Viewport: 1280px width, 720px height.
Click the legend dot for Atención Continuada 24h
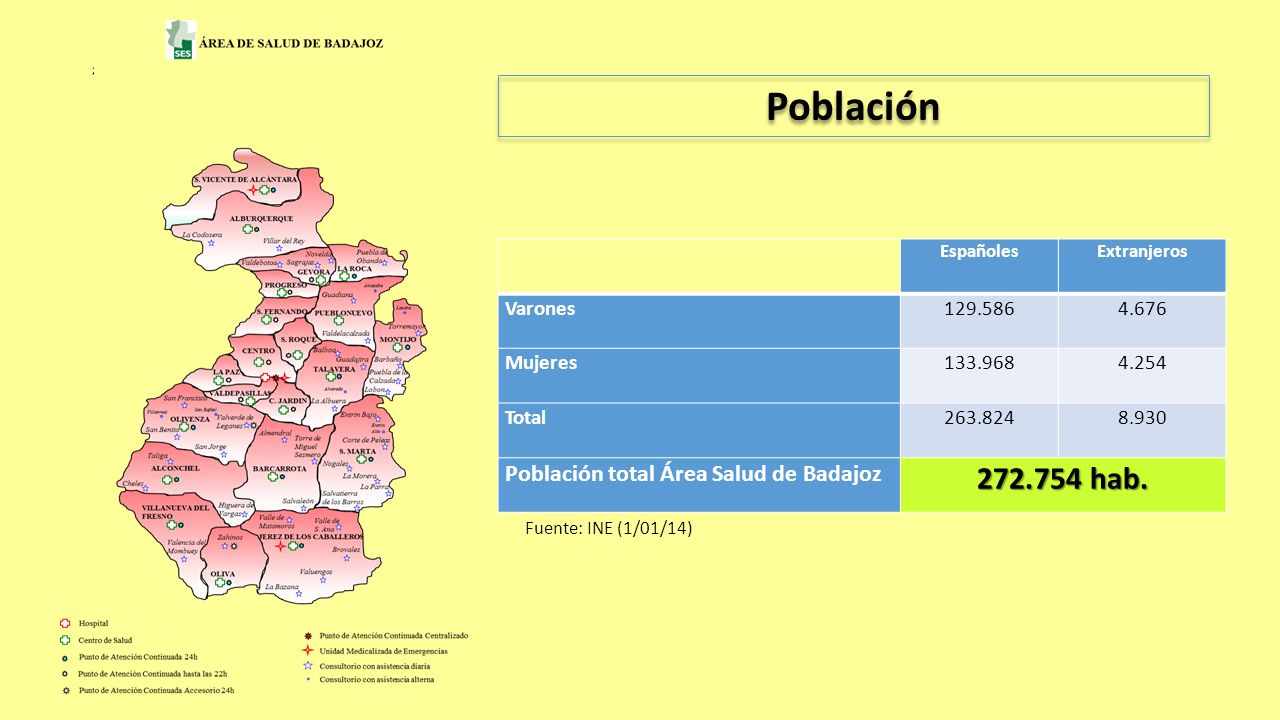pyautogui.click(x=65, y=657)
